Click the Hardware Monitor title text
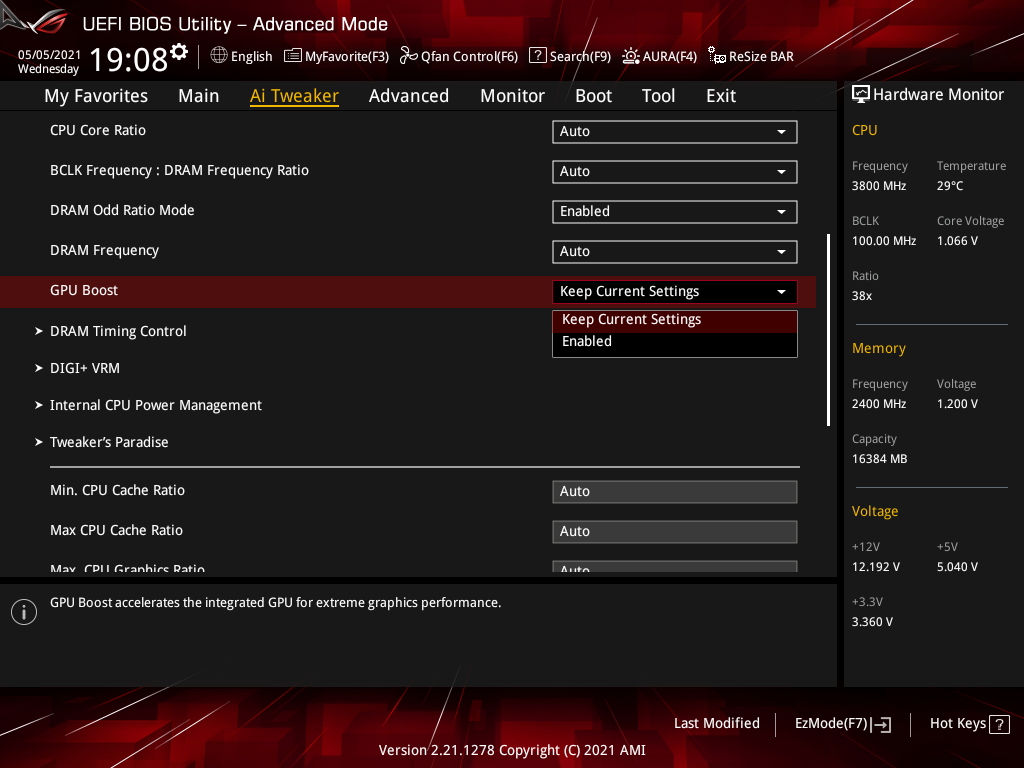This screenshot has width=1024, height=768. pos(938,95)
